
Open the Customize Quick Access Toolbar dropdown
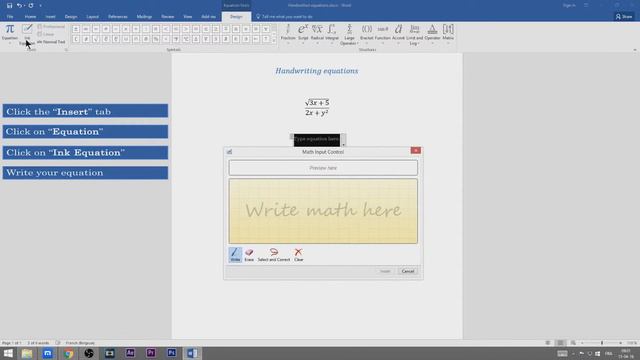pyautogui.click(x=40, y=5)
